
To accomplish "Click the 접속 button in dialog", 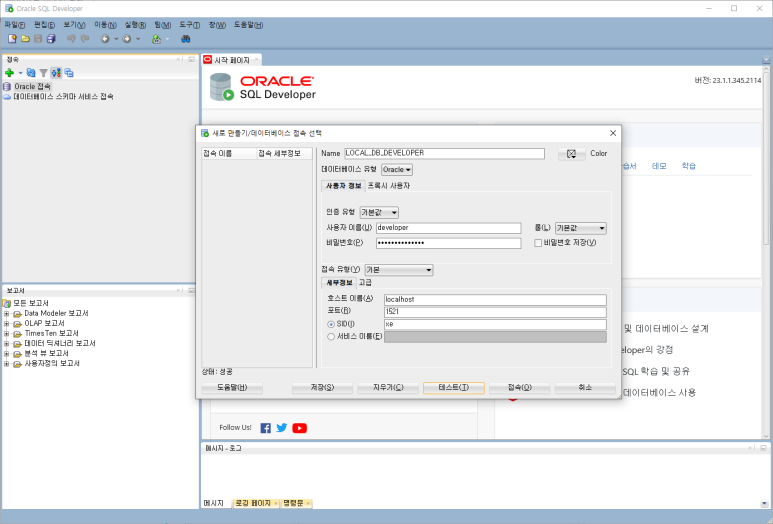I will coord(520,388).
